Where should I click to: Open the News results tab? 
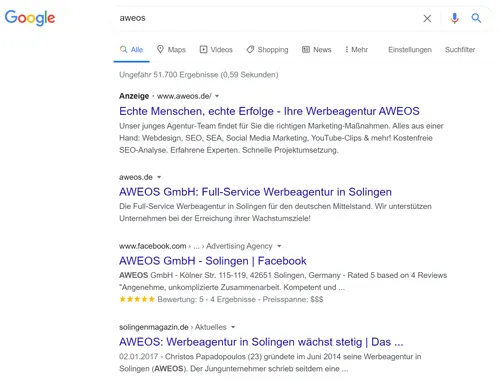(317, 50)
